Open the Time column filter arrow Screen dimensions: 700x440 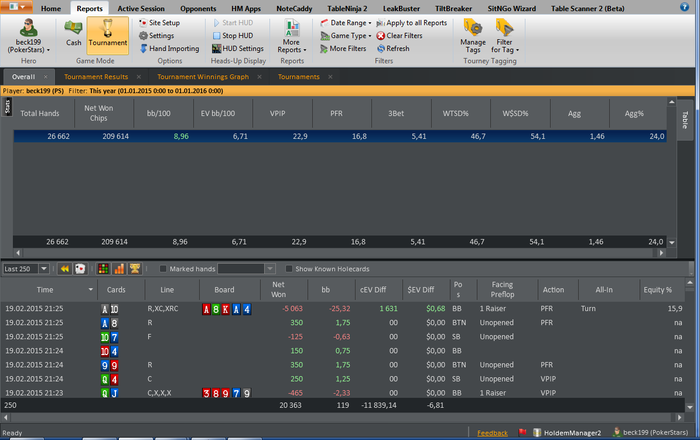pos(91,290)
